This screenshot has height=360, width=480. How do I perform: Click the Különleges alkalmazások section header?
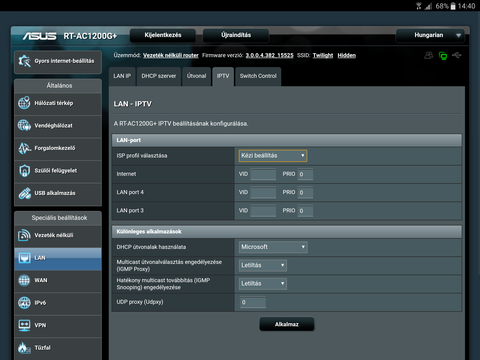(x=287, y=232)
